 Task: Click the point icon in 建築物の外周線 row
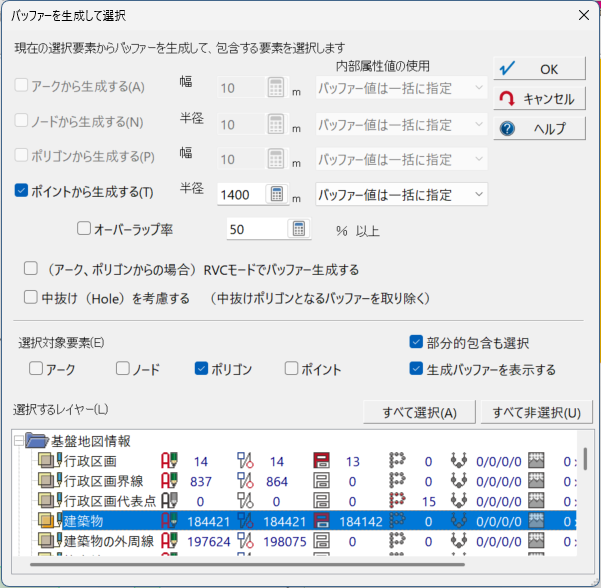pyautogui.click(x=397, y=541)
